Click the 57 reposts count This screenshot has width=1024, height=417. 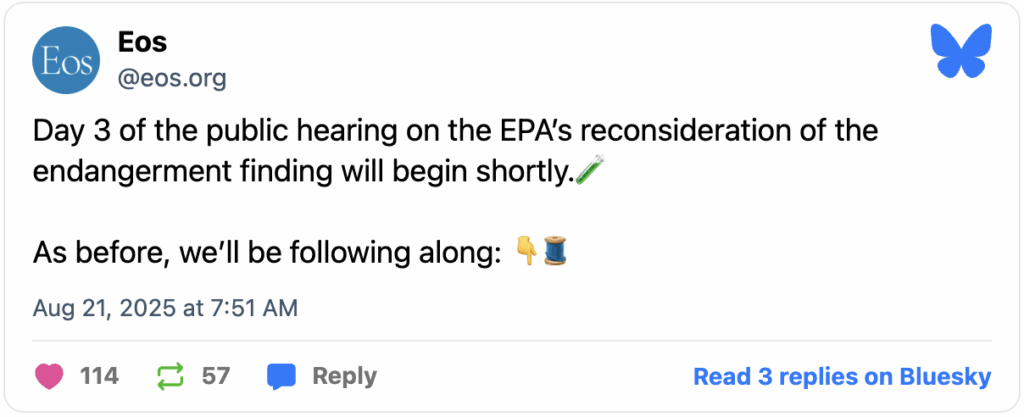tap(216, 377)
